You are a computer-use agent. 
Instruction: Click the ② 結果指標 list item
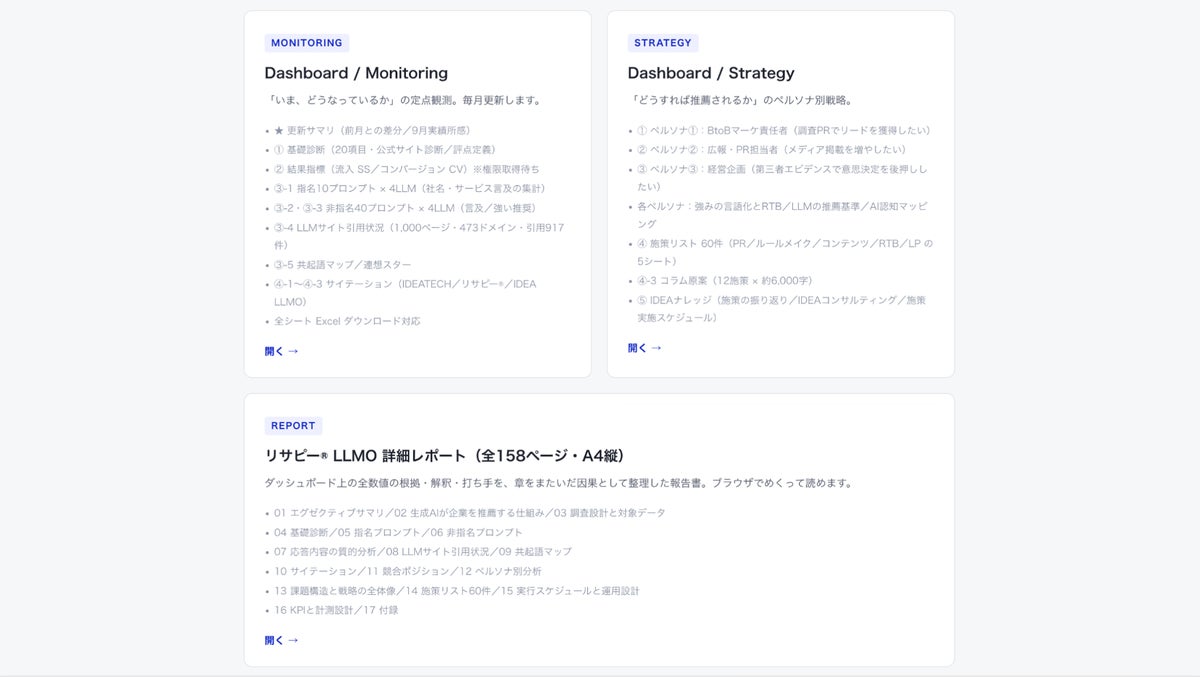[x=406, y=169]
